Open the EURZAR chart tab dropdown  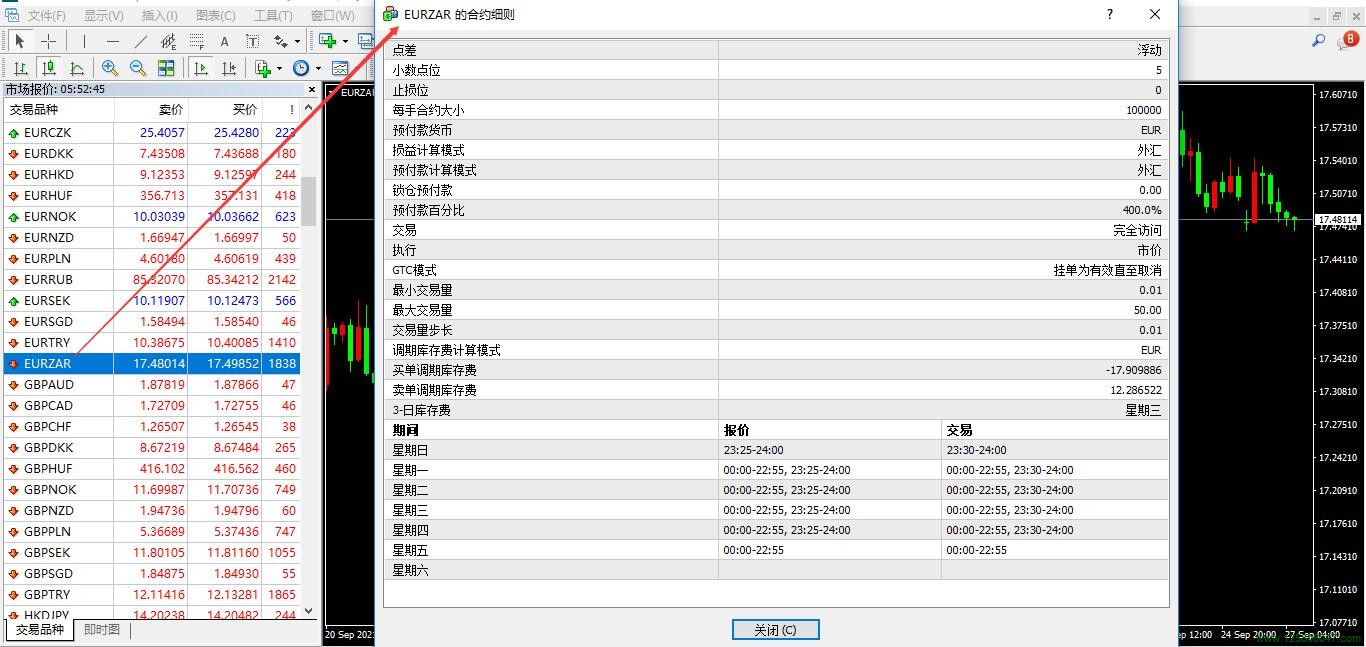(x=332, y=92)
